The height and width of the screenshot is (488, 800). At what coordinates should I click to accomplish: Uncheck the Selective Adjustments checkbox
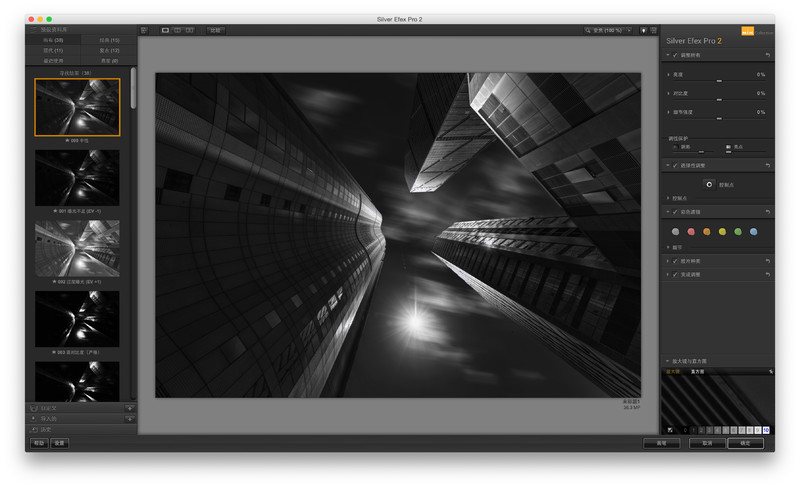click(675, 165)
